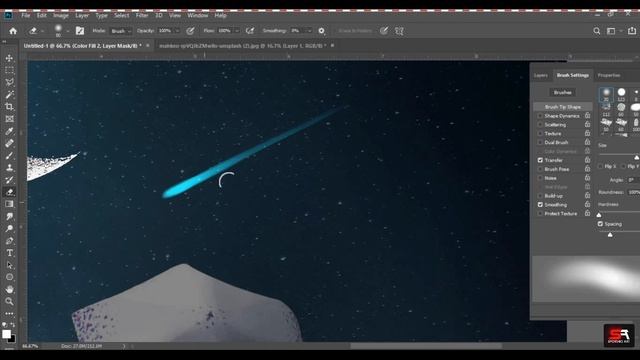Enable airbrush build-up icon
640x360 pixels.
click(x=250, y=31)
